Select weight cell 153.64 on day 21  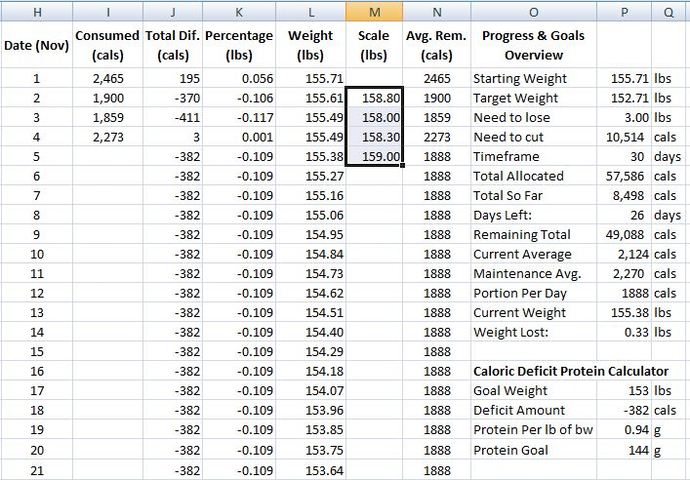click(311, 470)
